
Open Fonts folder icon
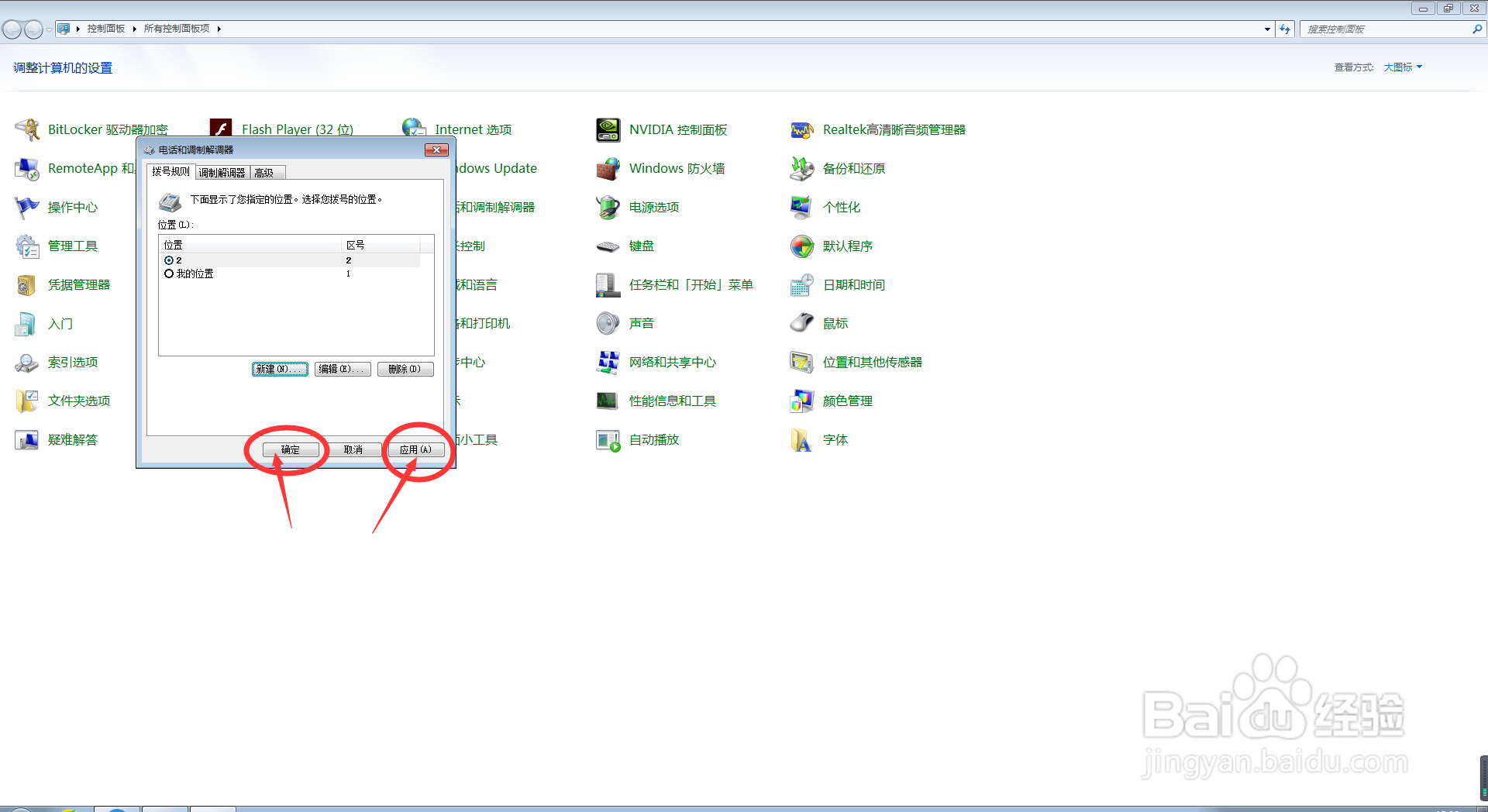[x=802, y=439]
